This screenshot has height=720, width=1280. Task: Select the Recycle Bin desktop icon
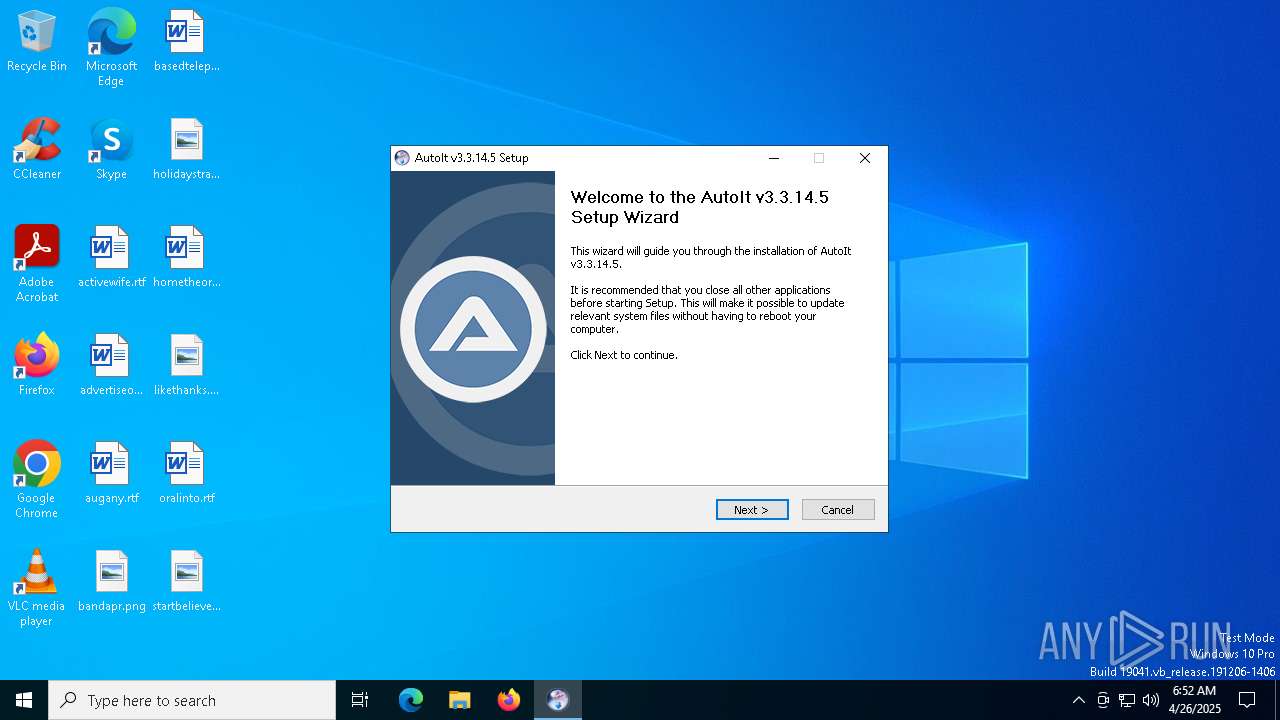(37, 41)
